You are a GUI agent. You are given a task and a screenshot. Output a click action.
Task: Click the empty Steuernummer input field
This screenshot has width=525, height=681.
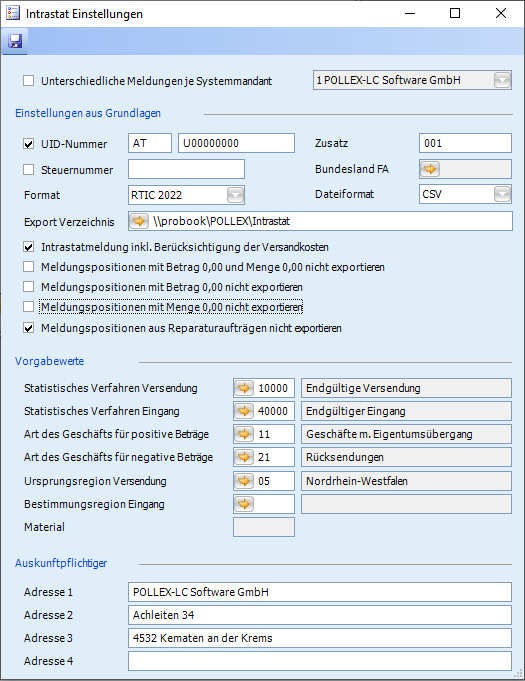186,169
